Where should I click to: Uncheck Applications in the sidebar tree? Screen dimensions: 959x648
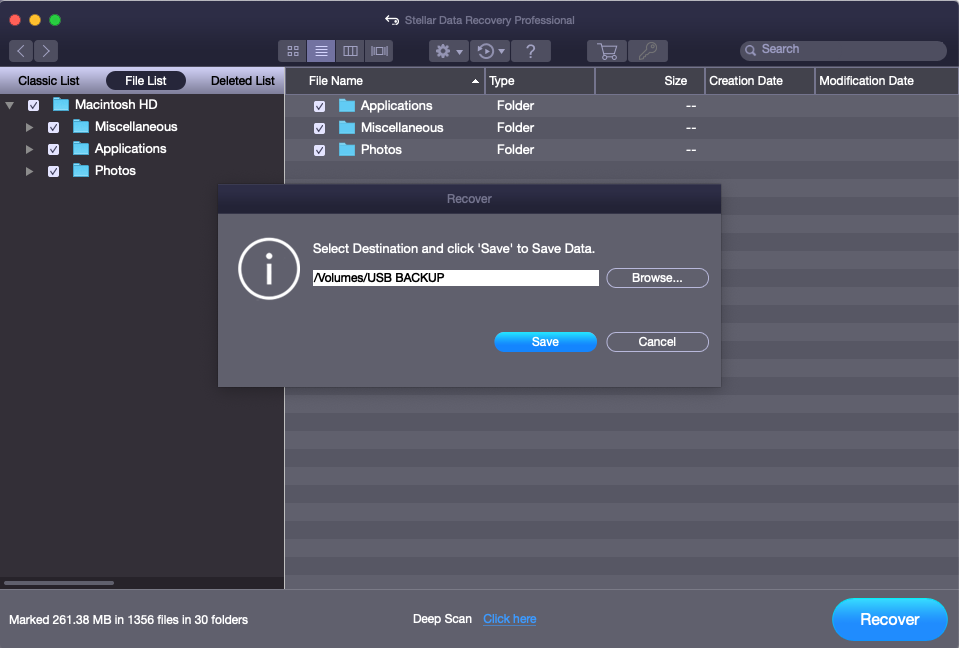[x=53, y=149]
